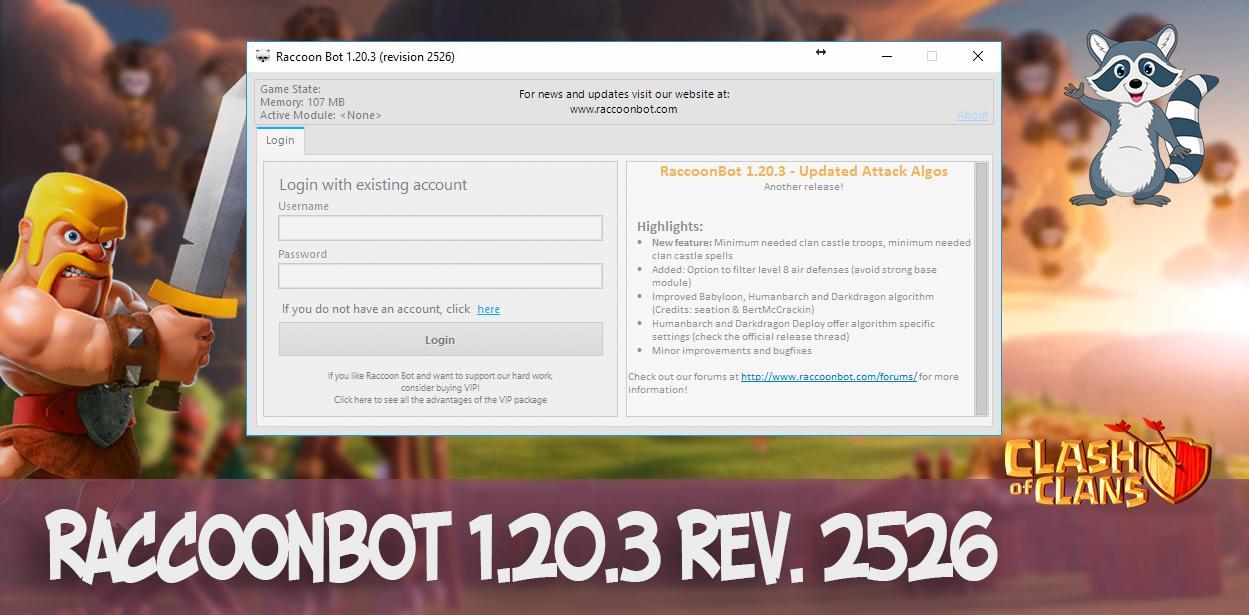This screenshot has width=1249, height=615.
Task: Click the Raccoon Bot title bar icon
Action: pos(263,57)
